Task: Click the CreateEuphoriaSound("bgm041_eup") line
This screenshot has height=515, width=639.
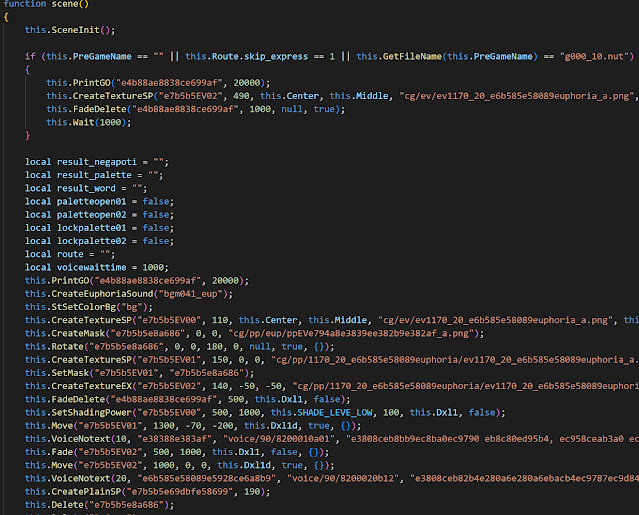Action: coord(129,294)
